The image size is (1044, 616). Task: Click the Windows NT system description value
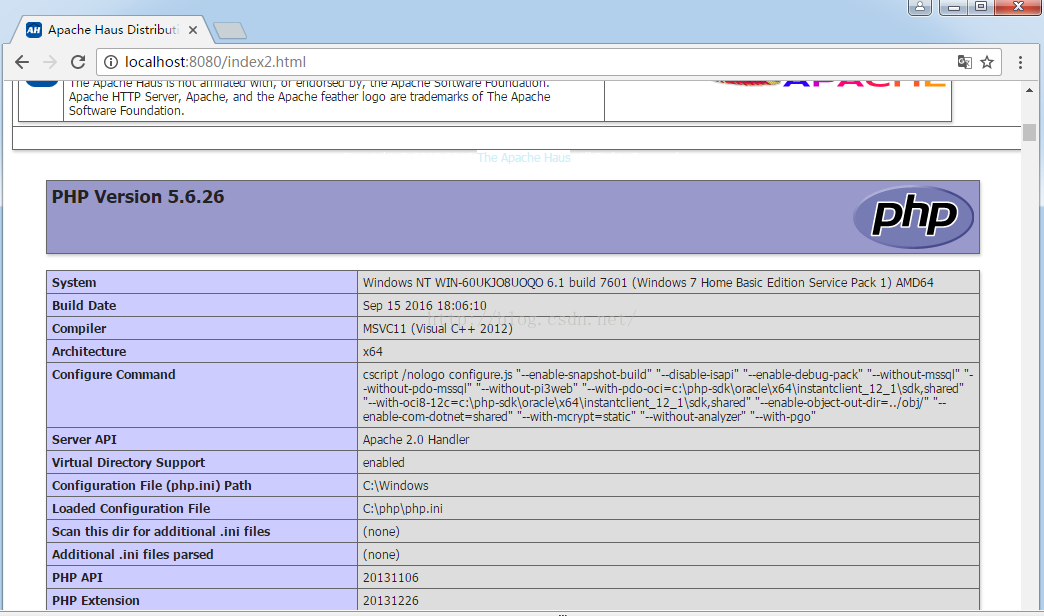pos(648,282)
